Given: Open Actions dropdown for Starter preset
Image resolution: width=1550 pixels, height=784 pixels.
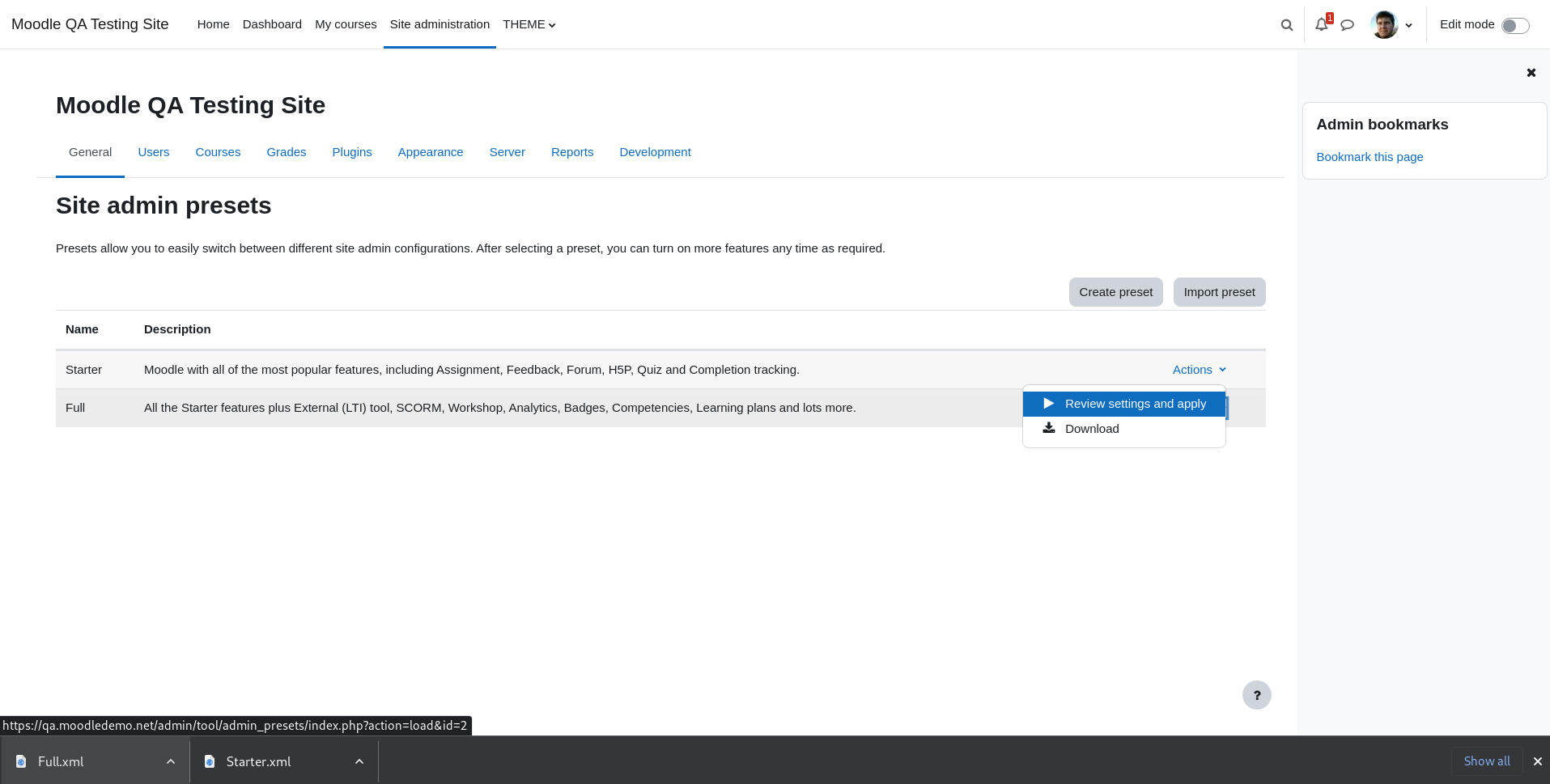Looking at the screenshot, I should (1200, 370).
